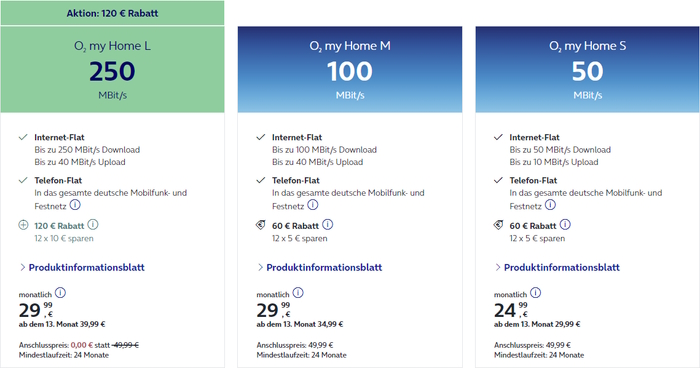
Task: Click Telefon-Flat checkmark in Home S
Action: click(498, 180)
